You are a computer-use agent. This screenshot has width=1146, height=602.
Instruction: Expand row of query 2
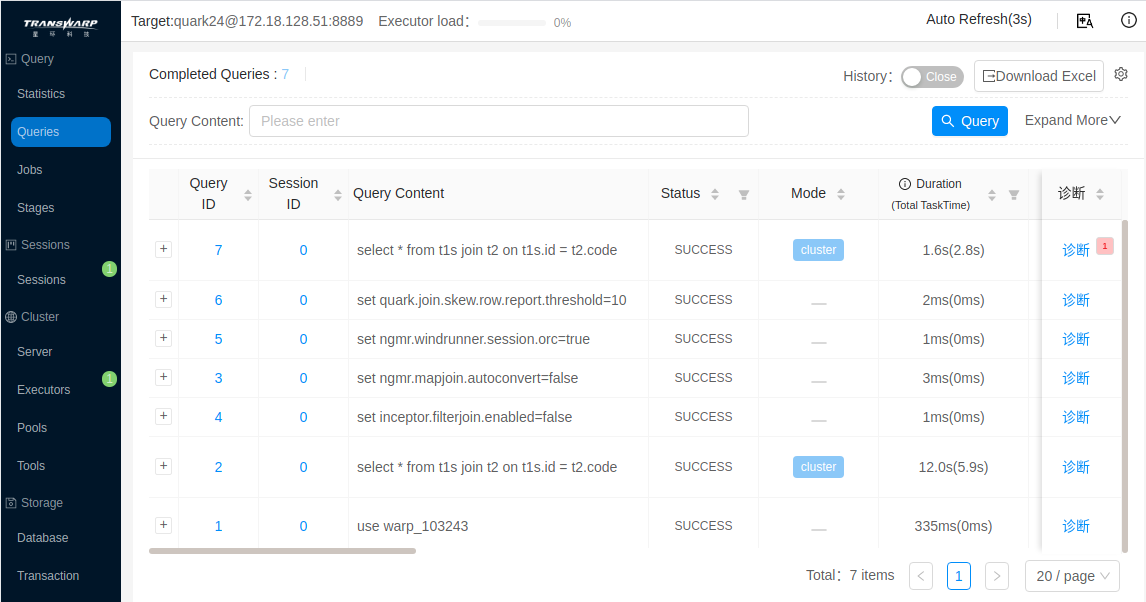tap(164, 466)
